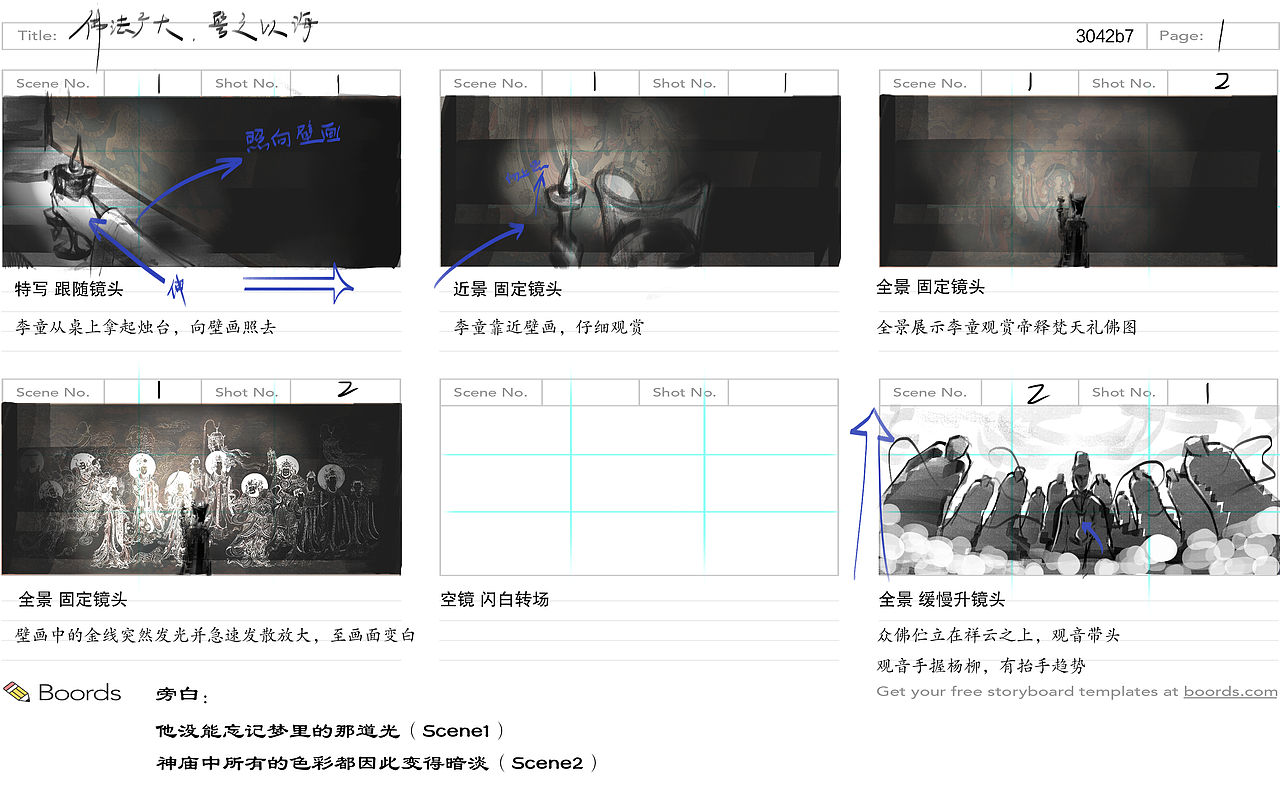1280x798 pixels.
Task: Select the caption 特写 跟随镜头
Action: coord(69,289)
